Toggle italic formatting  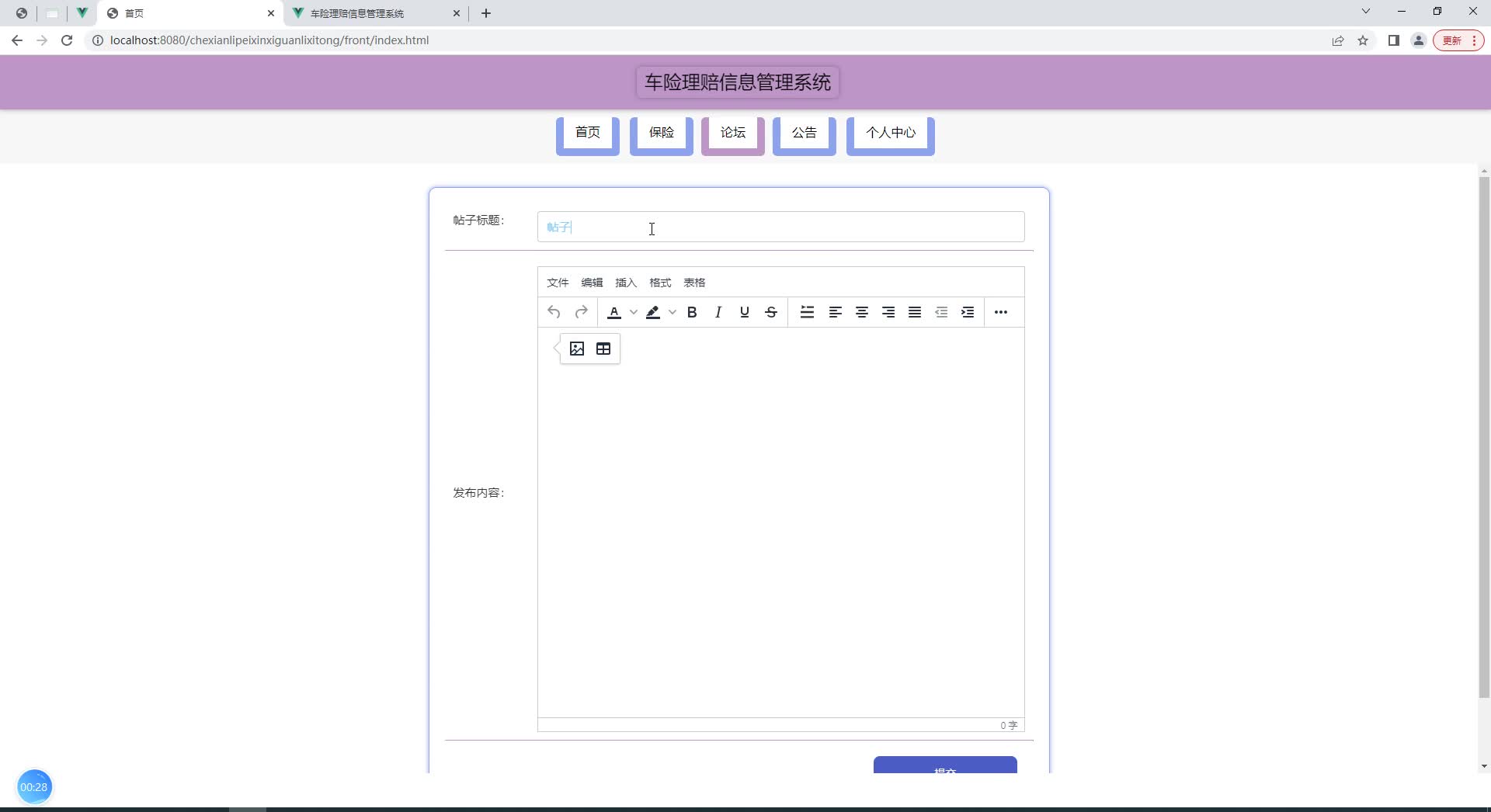pos(718,312)
